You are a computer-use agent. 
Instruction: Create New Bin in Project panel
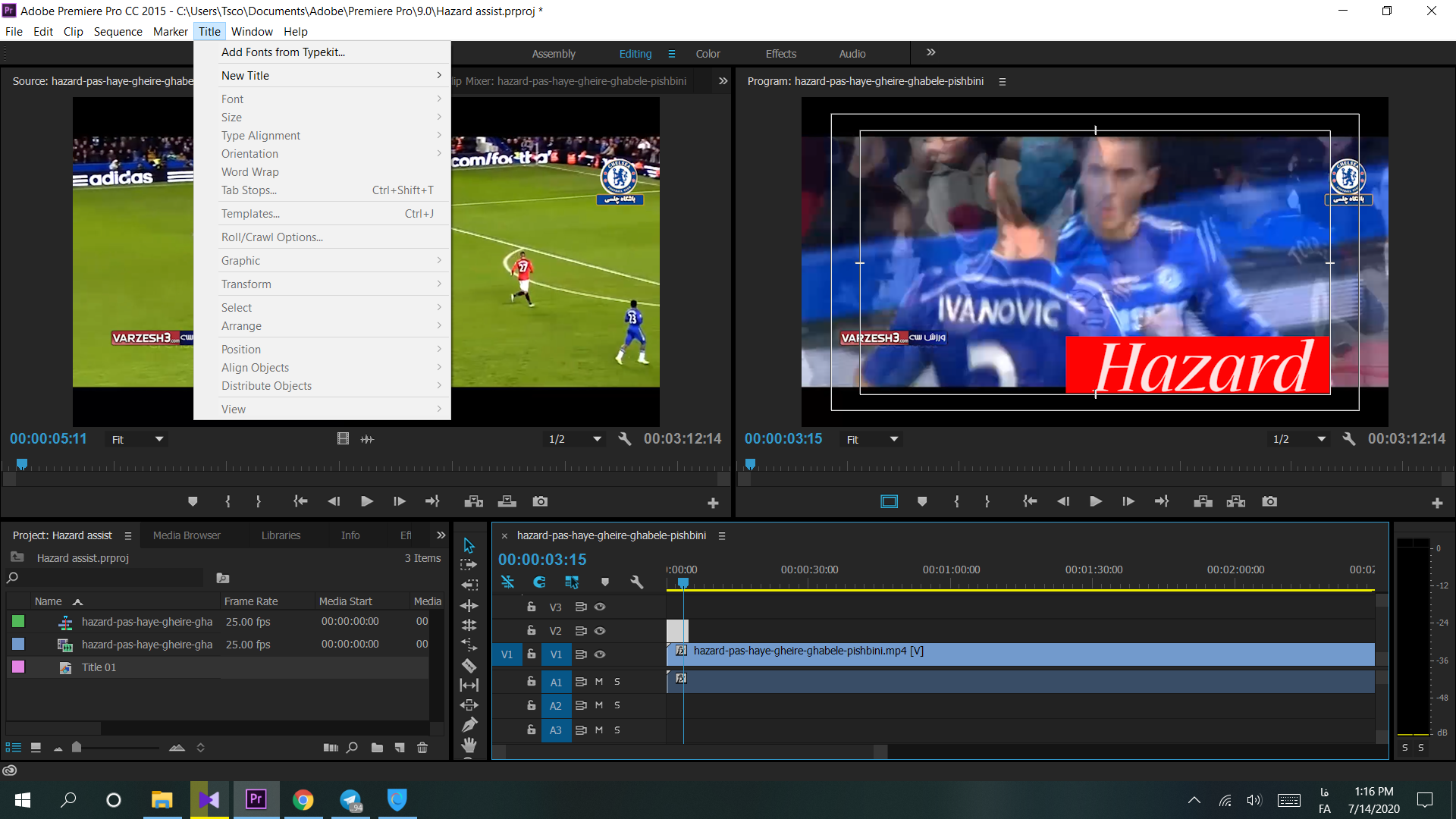(377, 748)
